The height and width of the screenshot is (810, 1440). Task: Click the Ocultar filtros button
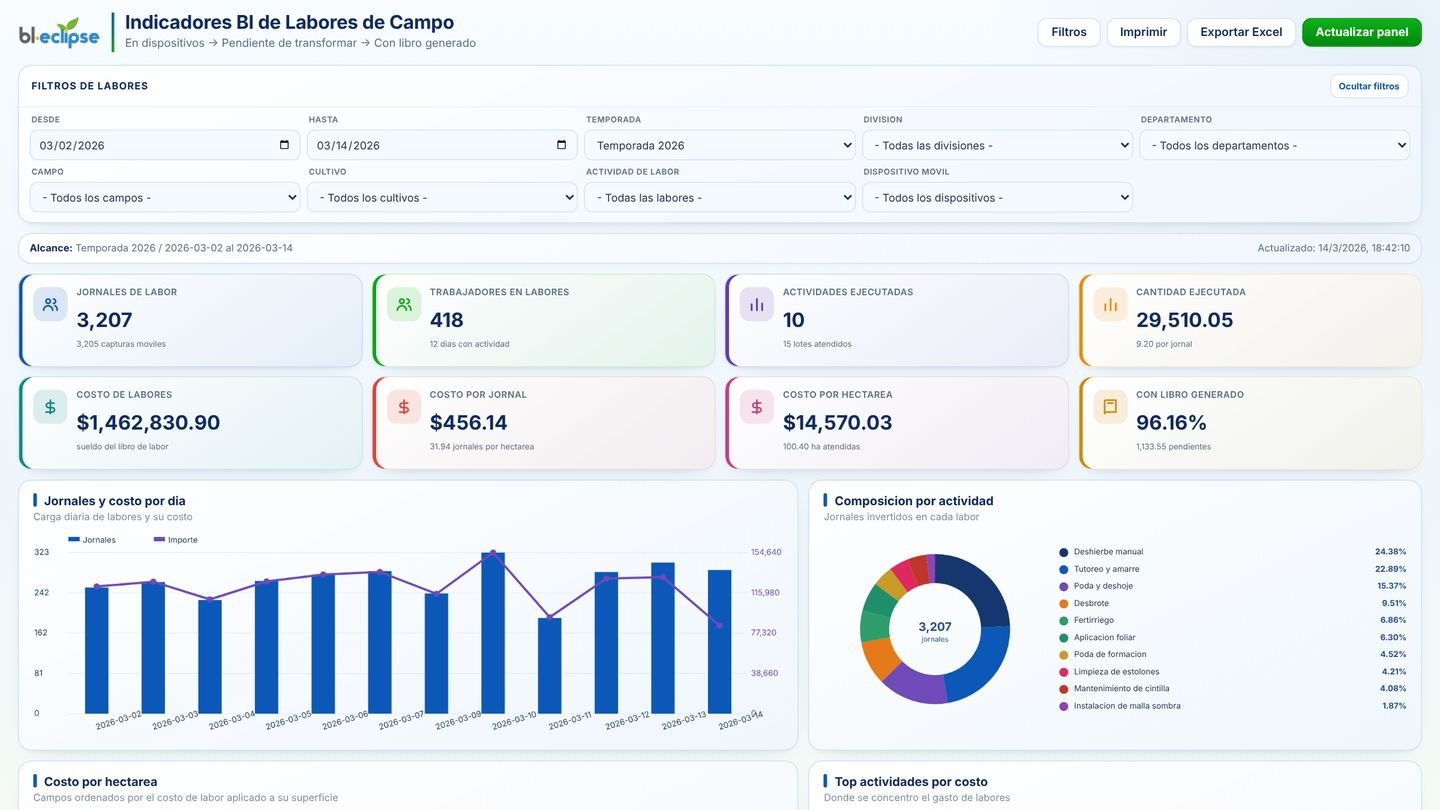point(1369,86)
